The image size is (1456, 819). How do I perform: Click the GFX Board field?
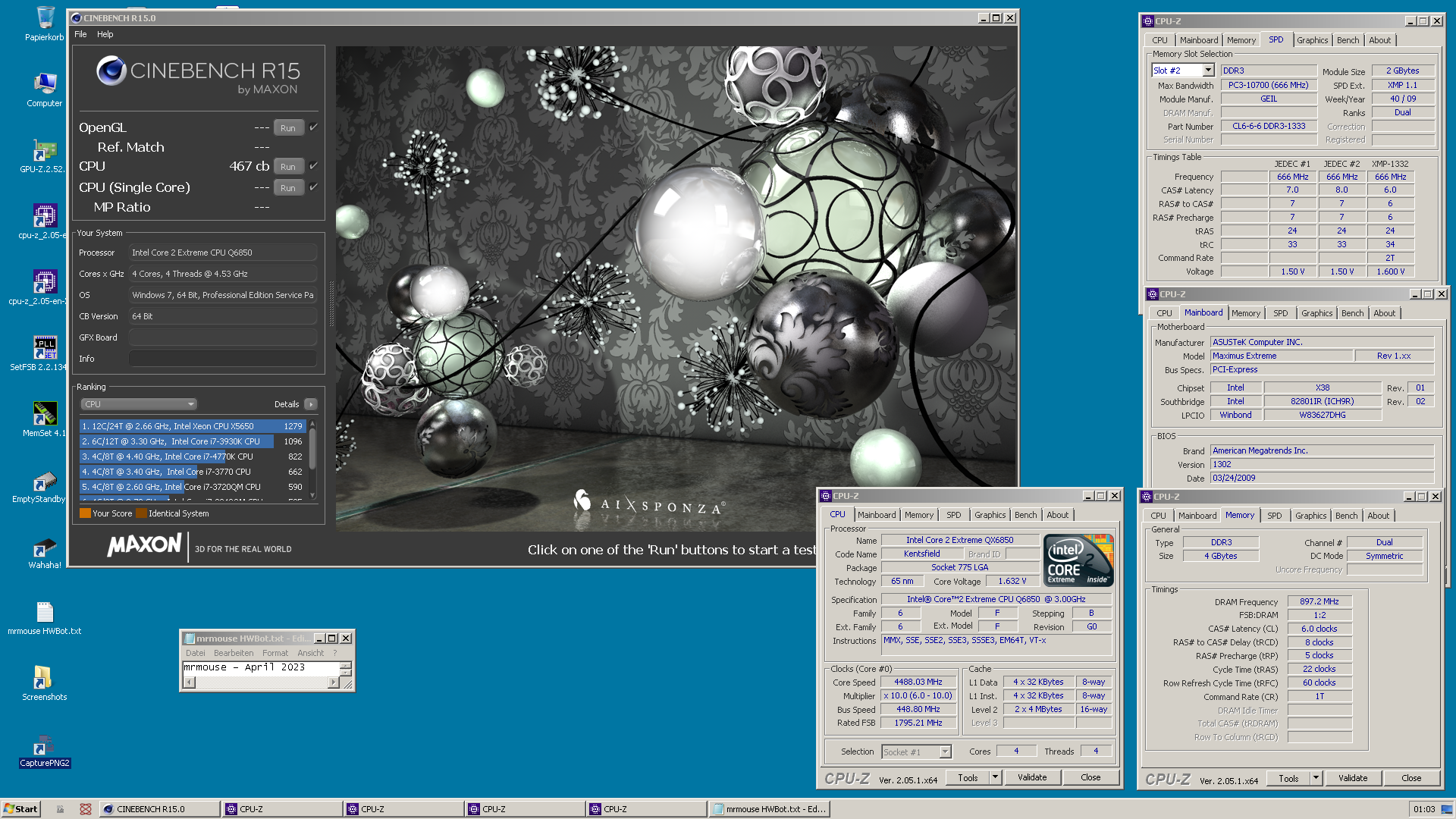click(x=222, y=337)
